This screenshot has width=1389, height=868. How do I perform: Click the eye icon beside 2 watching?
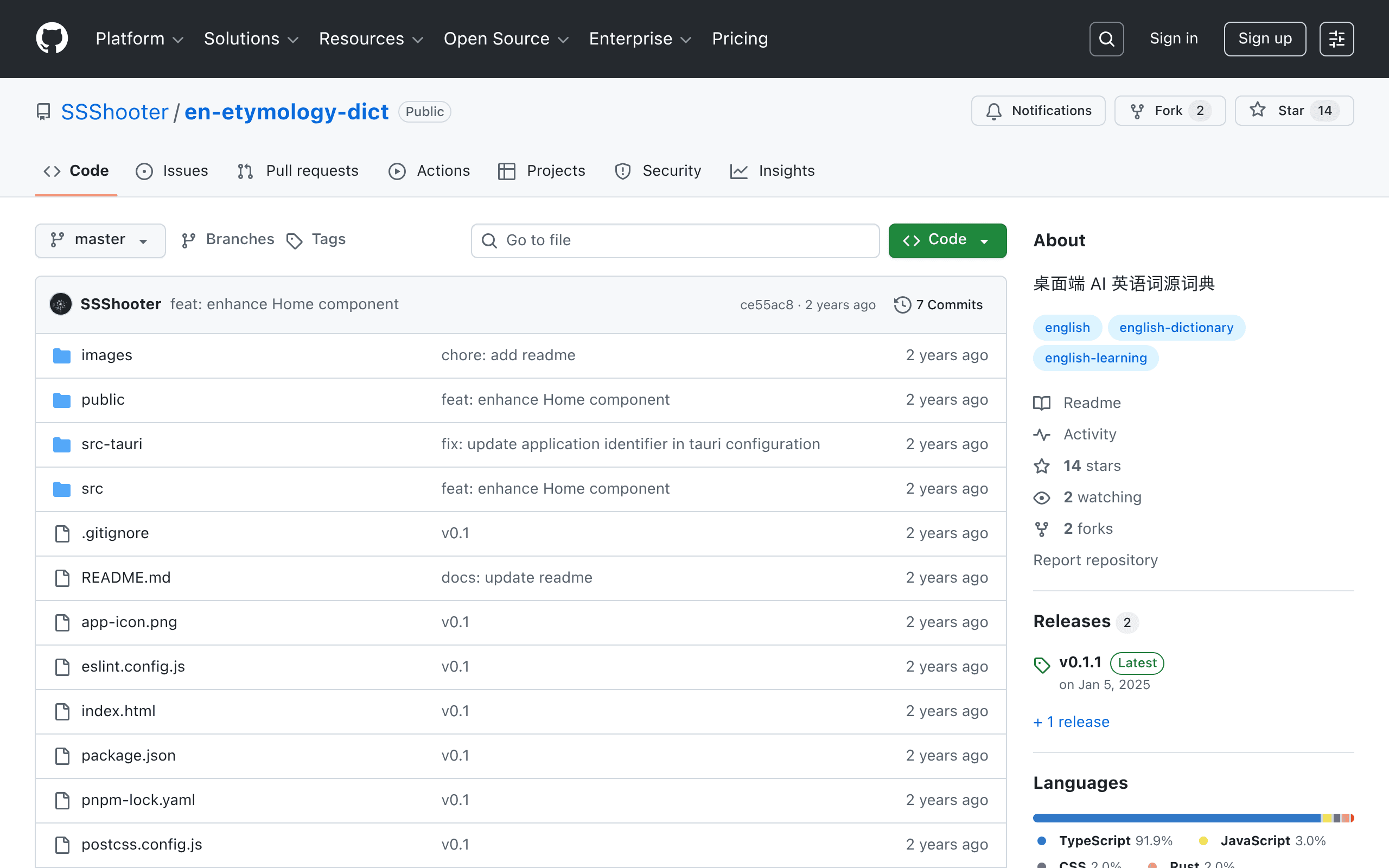[x=1042, y=497]
